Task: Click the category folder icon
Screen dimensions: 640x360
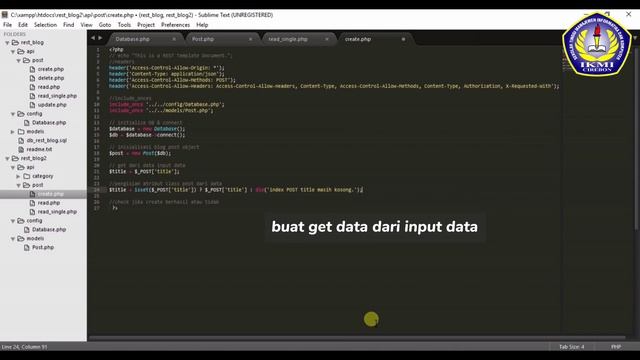Action: coord(27,176)
